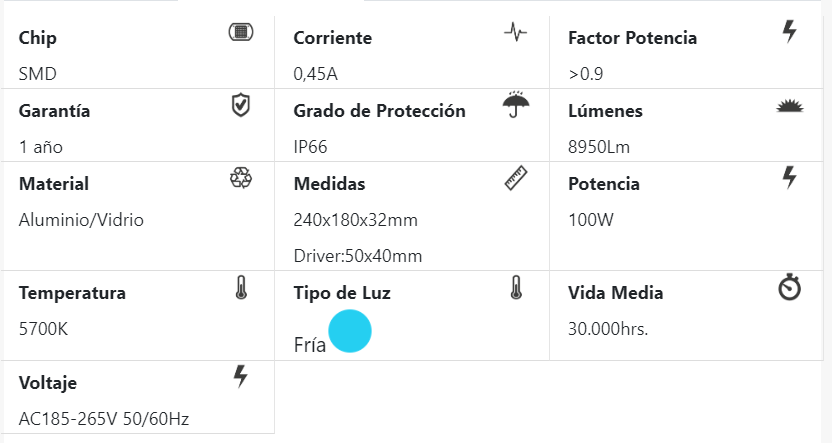
Task: Click the umbrella icon beside Grado de Protección
Action: tap(515, 104)
